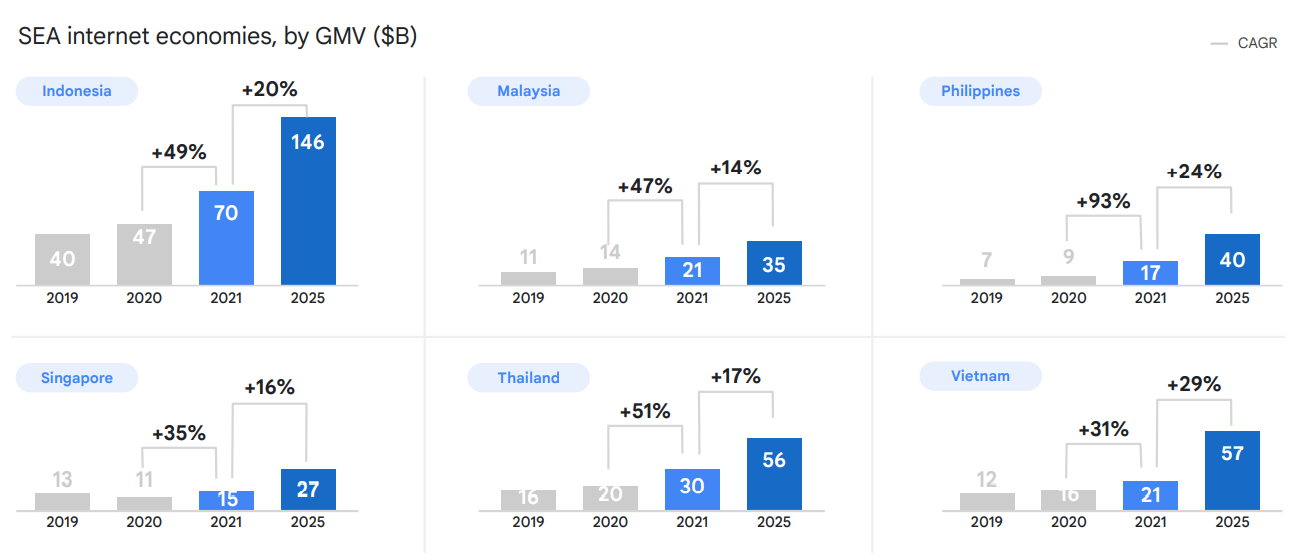Screen dimensions: 1299x560
Task: Click the Philippines country label pill
Action: [x=980, y=91]
